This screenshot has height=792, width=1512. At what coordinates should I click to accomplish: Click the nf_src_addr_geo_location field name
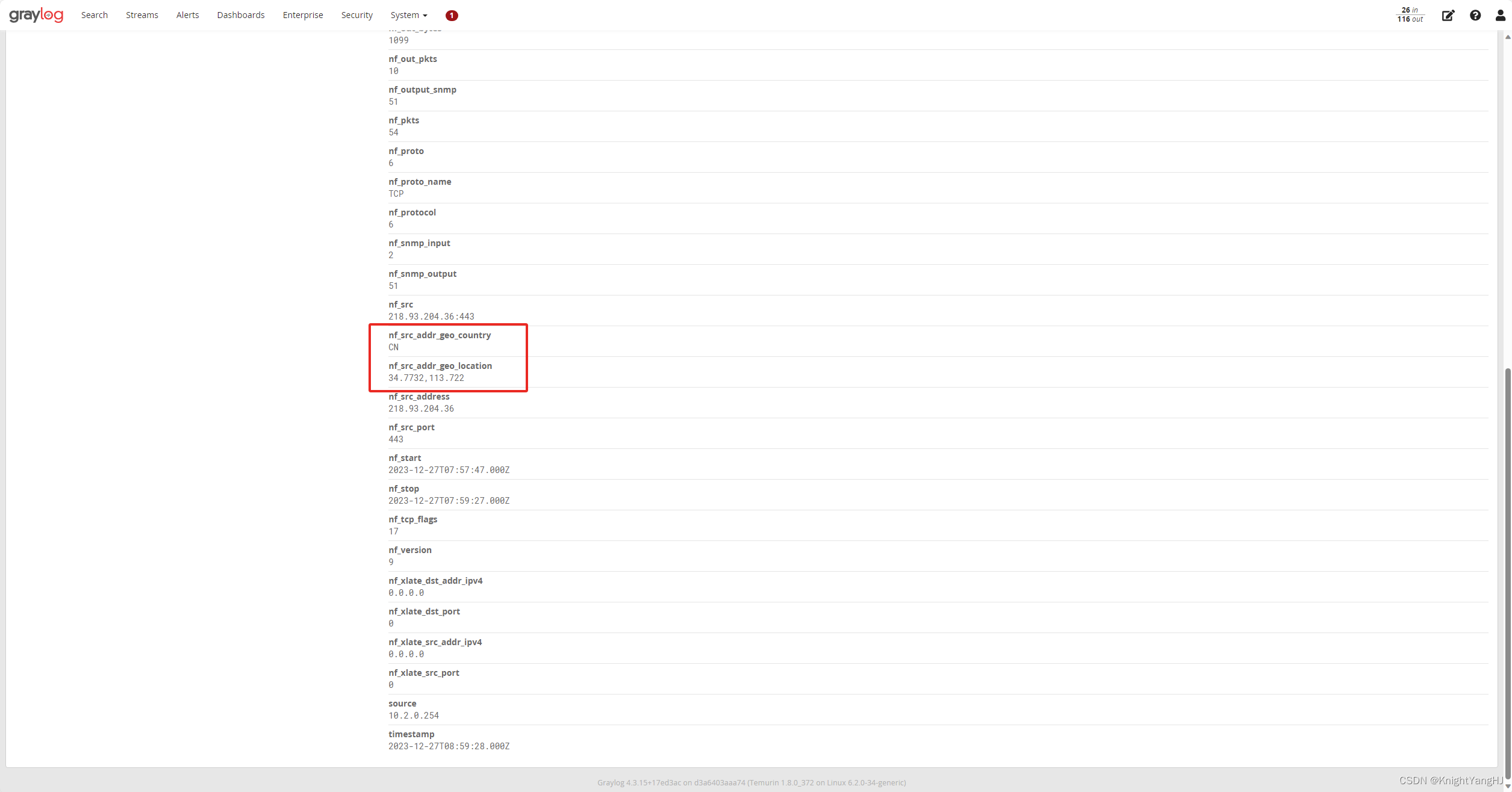point(440,366)
